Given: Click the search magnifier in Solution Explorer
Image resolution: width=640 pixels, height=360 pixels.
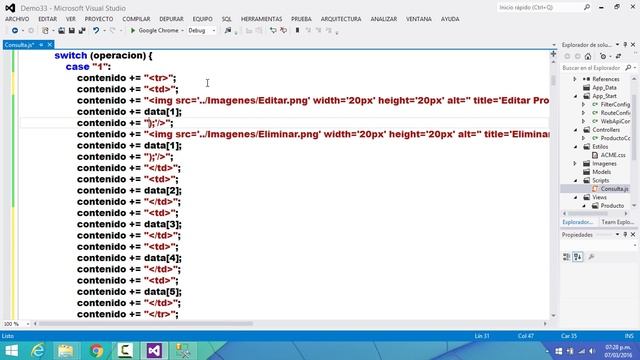Looking at the screenshot, I should coord(628,68).
